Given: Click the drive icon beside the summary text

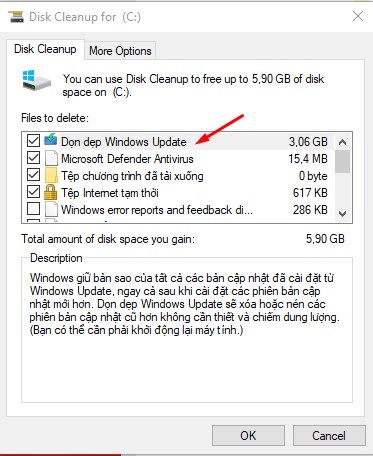Looking at the screenshot, I should click(x=36, y=80).
